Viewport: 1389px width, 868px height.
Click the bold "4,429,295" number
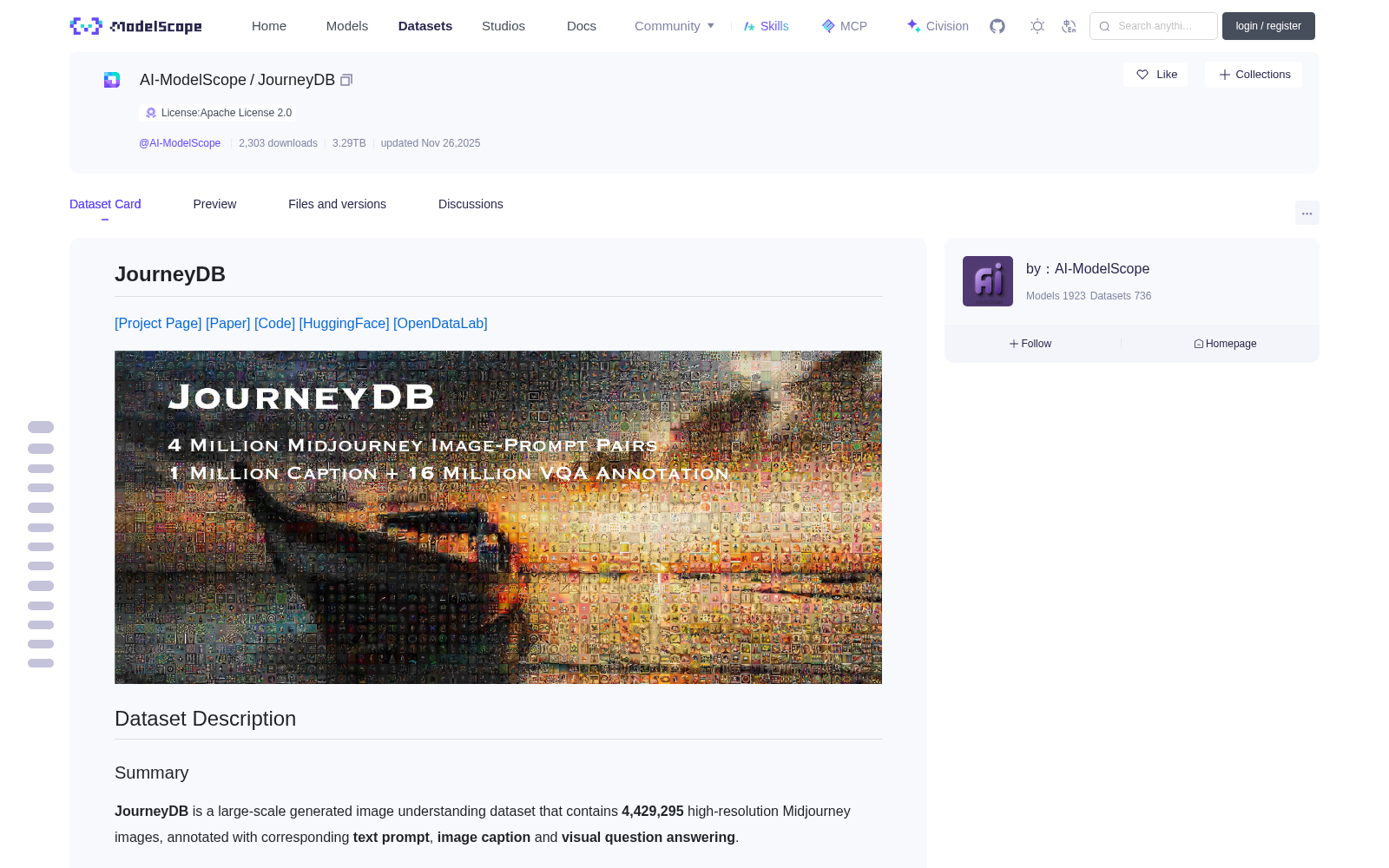[x=653, y=811]
